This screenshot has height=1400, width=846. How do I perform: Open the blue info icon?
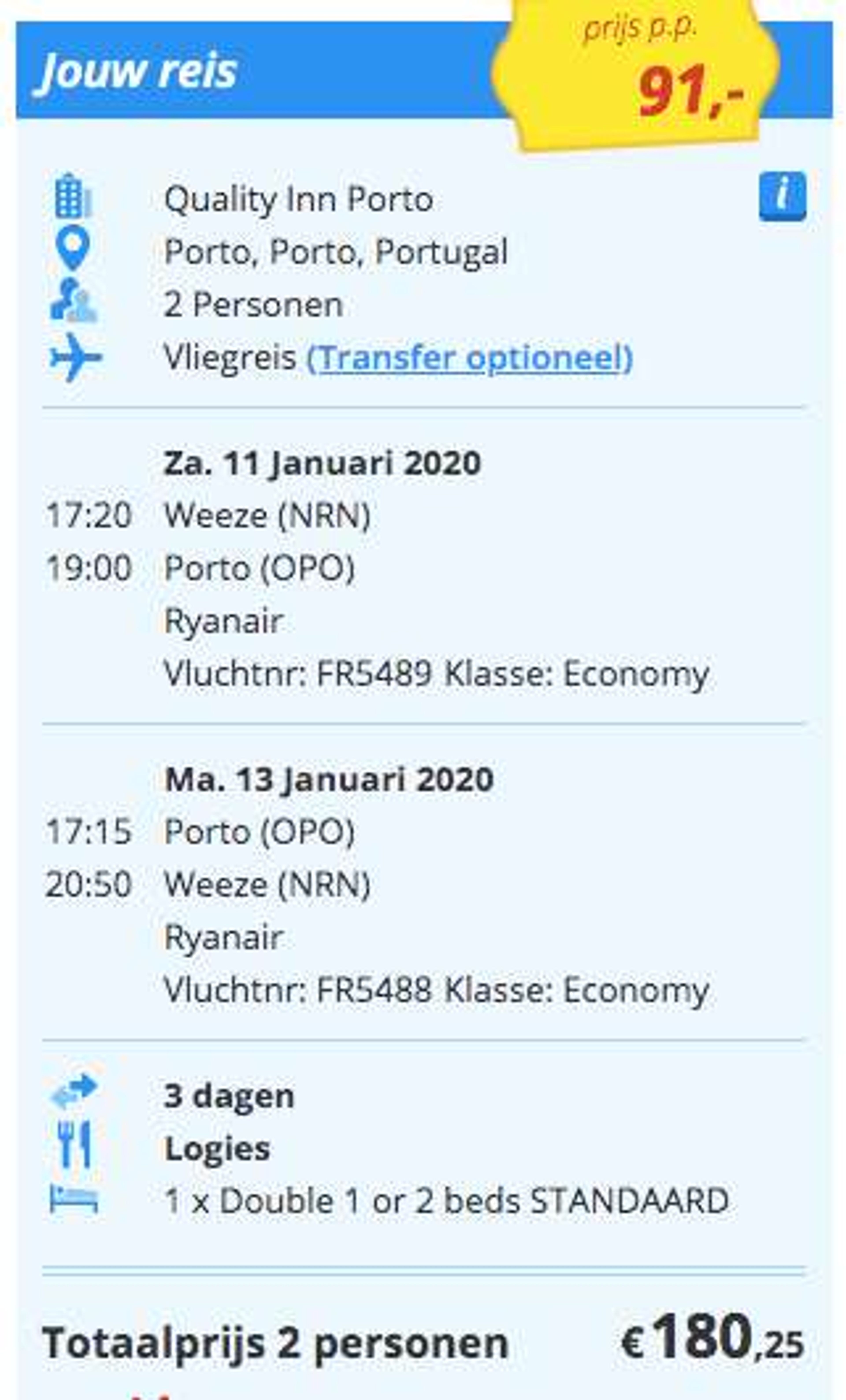coord(782,196)
